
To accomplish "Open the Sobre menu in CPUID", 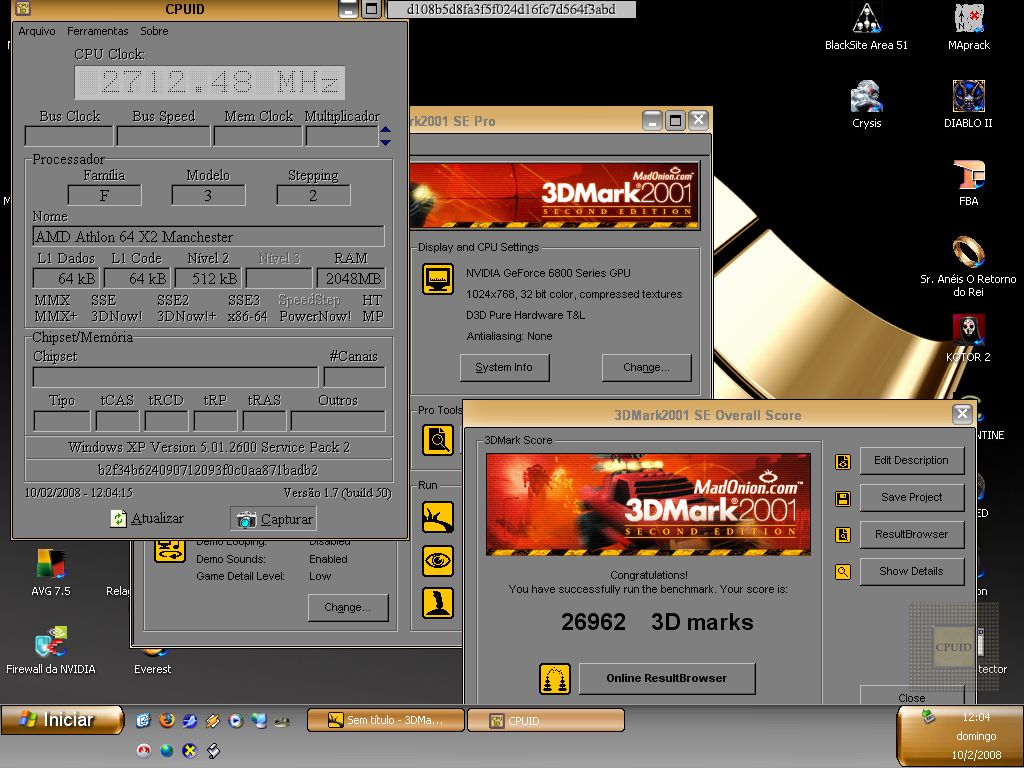I will point(154,31).
